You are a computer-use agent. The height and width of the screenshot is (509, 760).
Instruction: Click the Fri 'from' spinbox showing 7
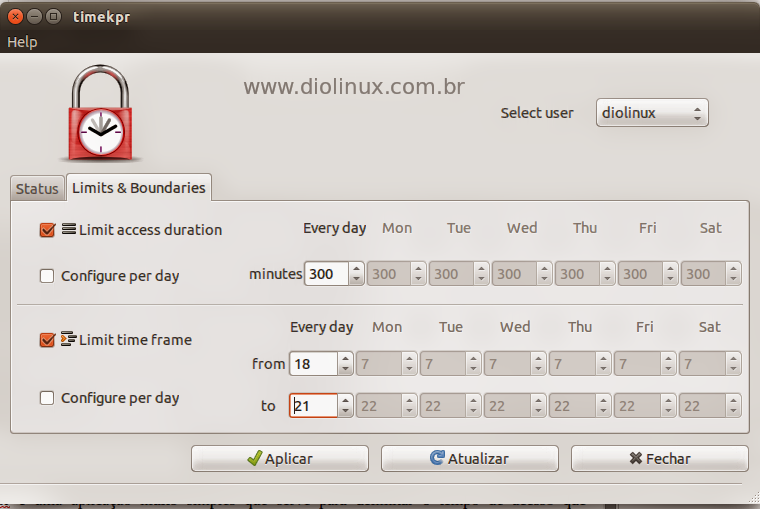click(645, 364)
